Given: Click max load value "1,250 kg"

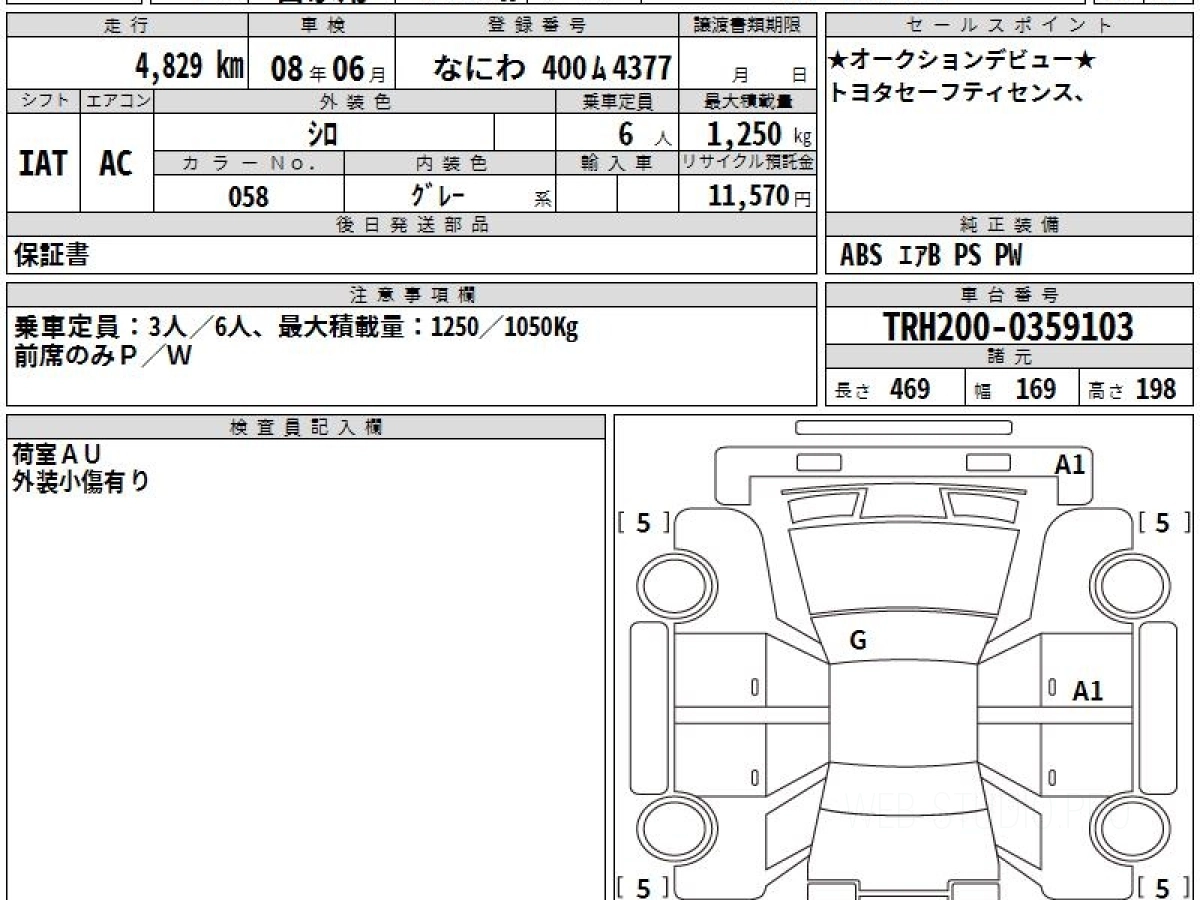Looking at the screenshot, I should click(x=759, y=134).
